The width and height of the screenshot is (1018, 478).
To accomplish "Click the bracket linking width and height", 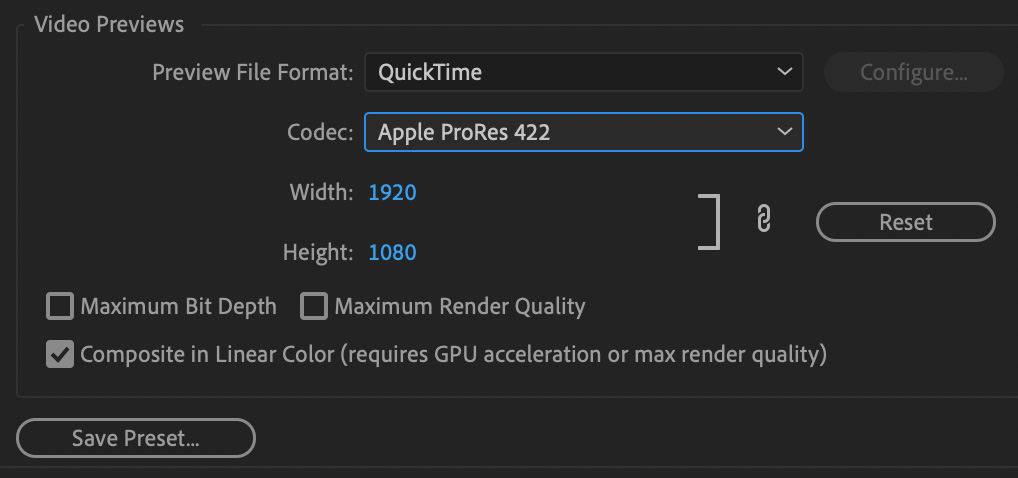I will (710, 221).
